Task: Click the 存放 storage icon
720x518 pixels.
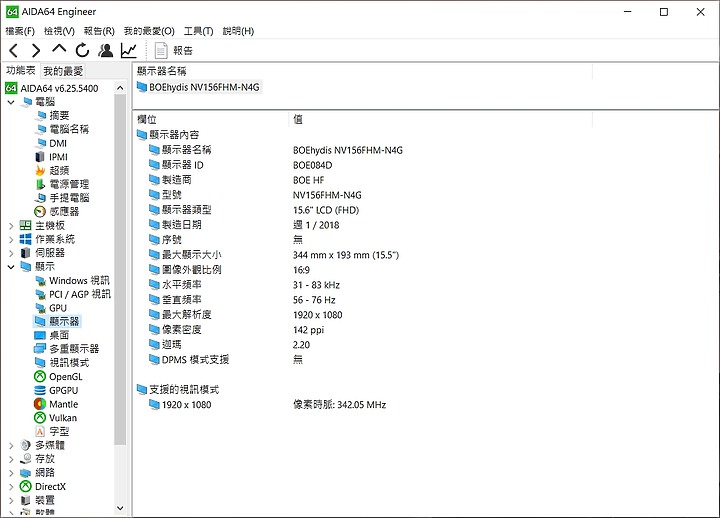Action: tap(26, 459)
